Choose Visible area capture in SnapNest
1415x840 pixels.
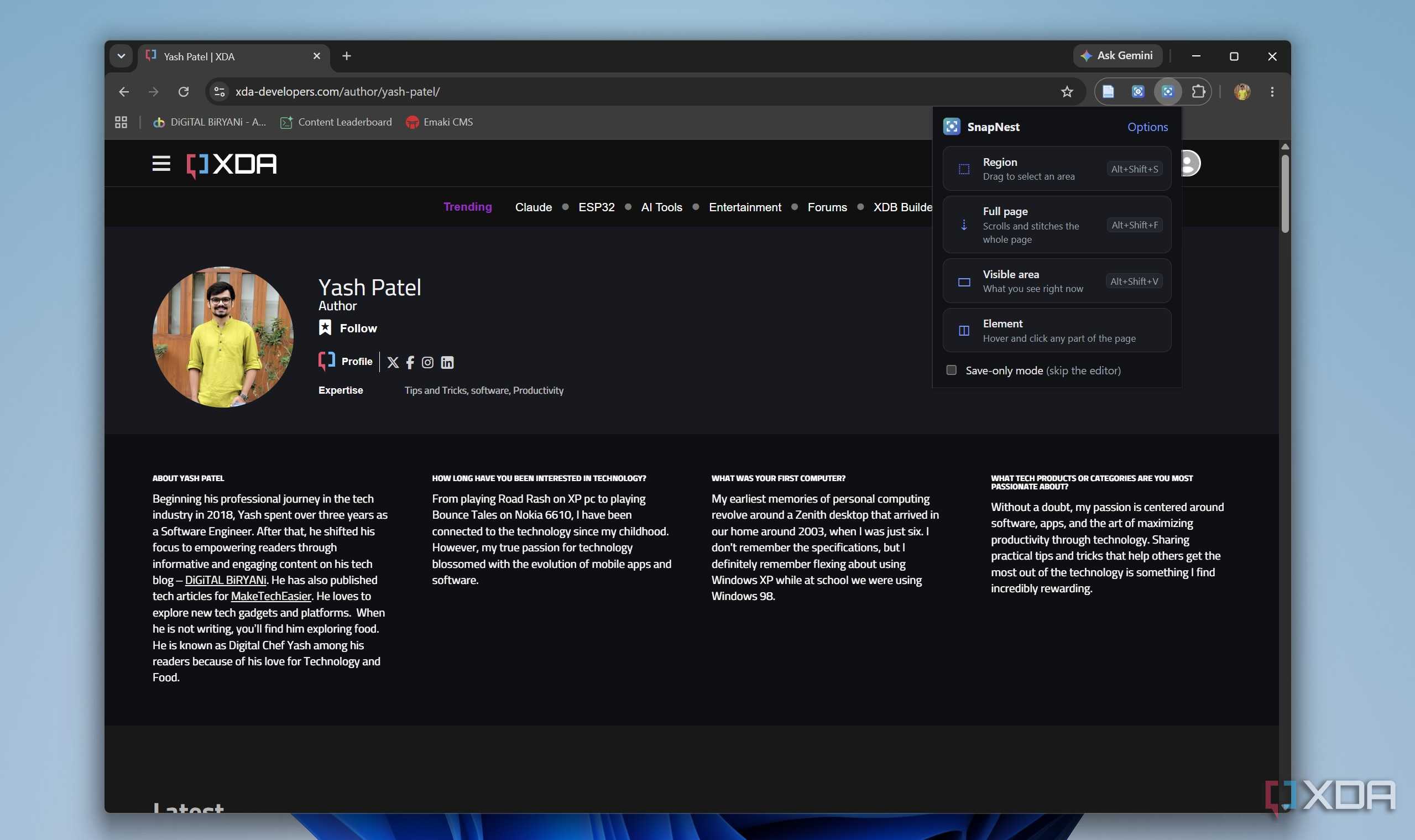point(1057,281)
